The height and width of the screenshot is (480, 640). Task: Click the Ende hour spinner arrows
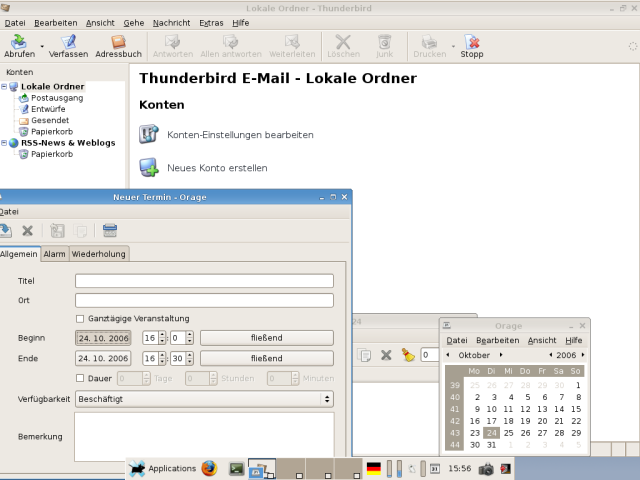(162, 358)
